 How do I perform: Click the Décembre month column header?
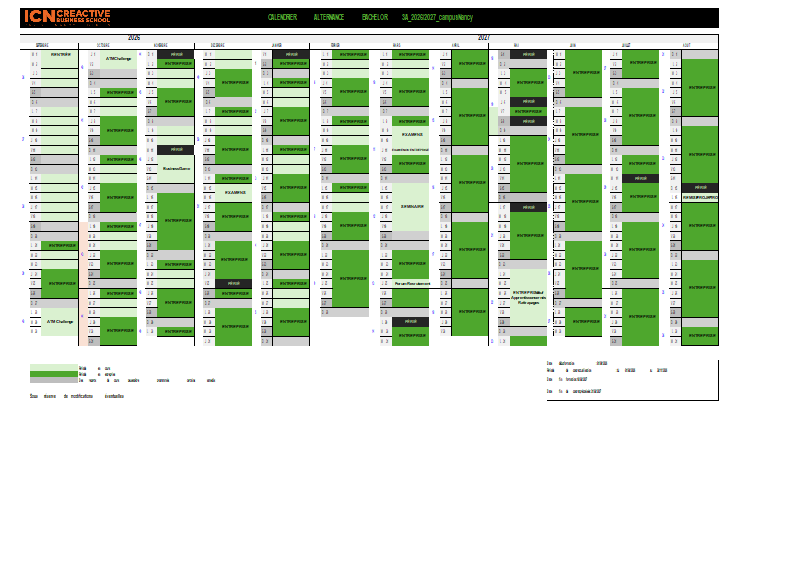click(217, 45)
